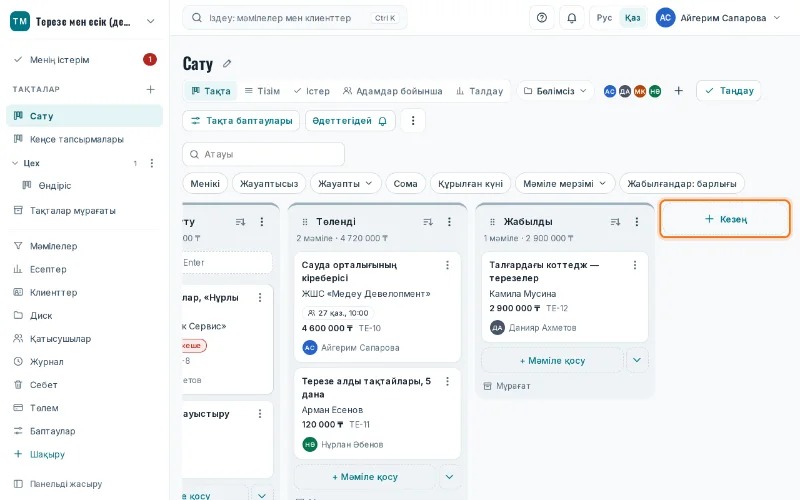Enable selection mode with Таңдау
Image resolution: width=800 pixels, height=500 pixels.
[729, 91]
